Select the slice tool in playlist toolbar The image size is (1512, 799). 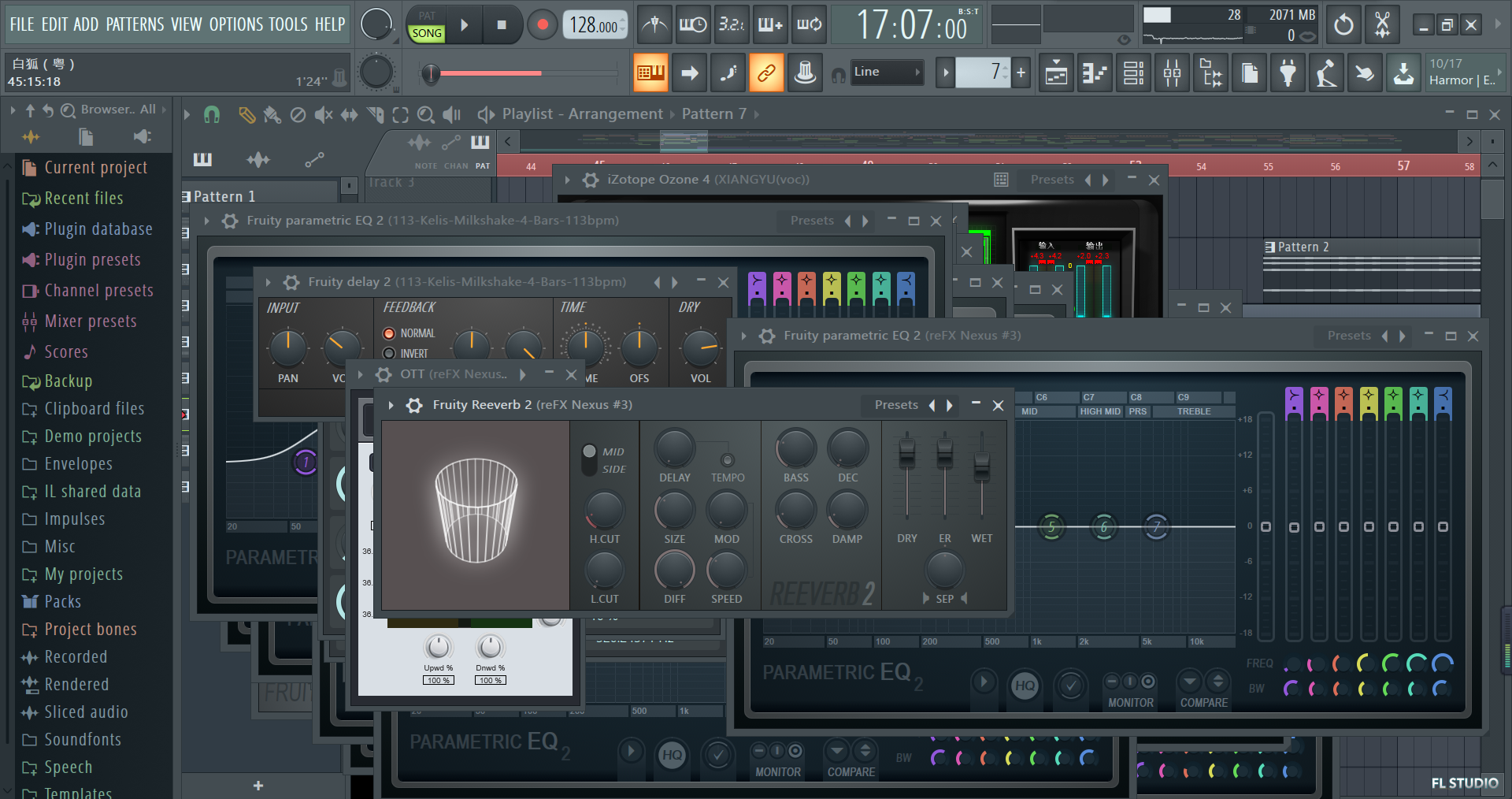[375, 115]
